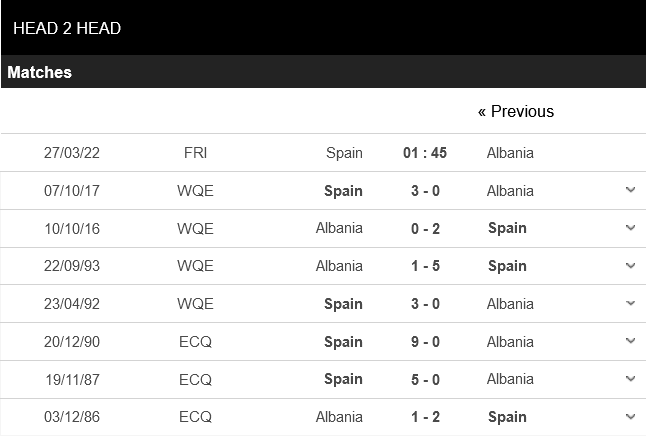
Task: Click the « Previous link
Action: [x=515, y=111]
